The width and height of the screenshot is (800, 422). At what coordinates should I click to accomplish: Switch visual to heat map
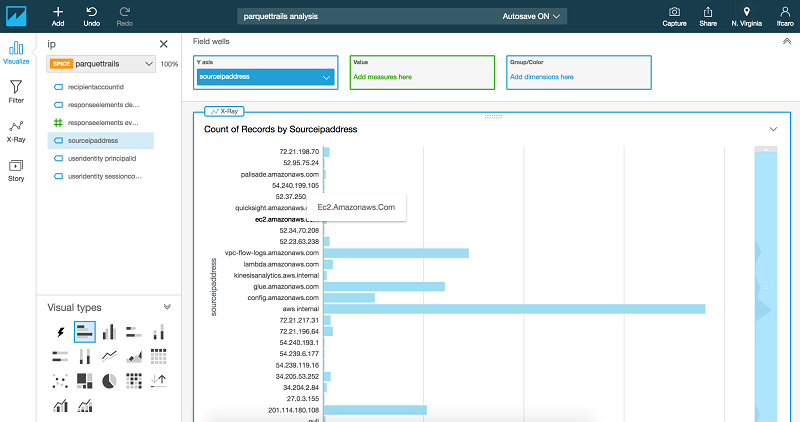pyautogui.click(x=134, y=381)
